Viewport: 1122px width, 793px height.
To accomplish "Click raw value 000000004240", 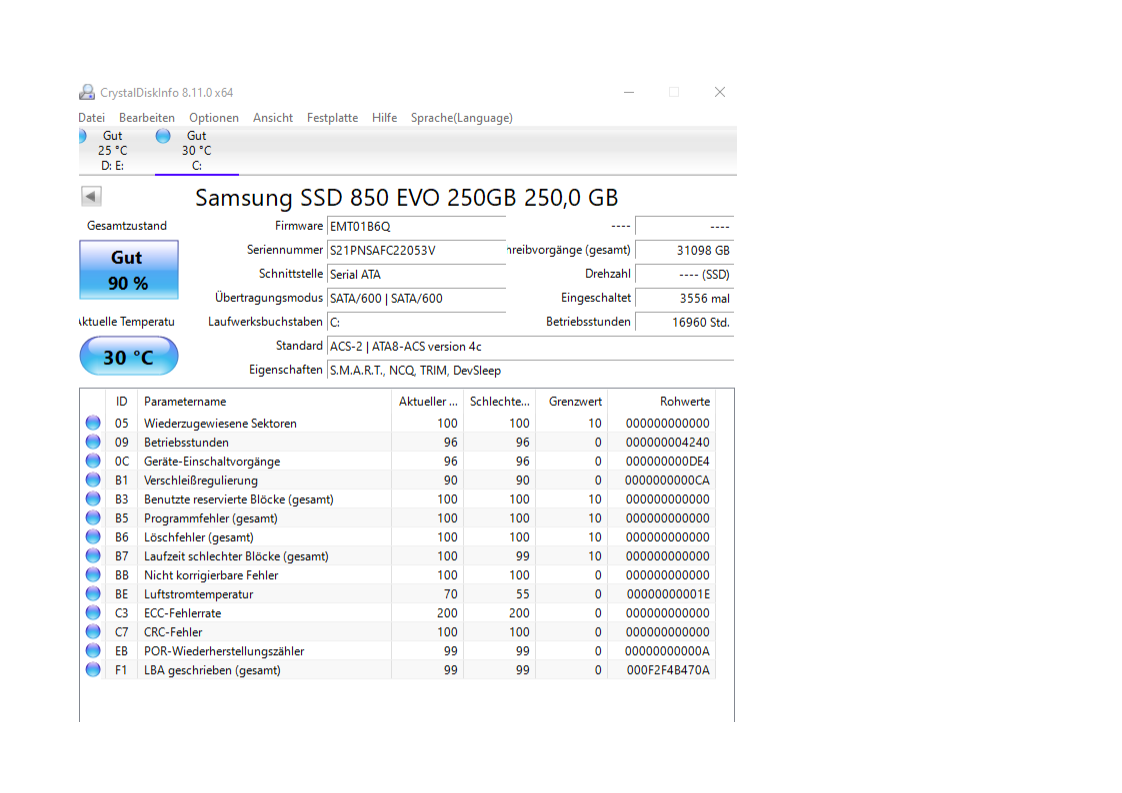I will (x=668, y=442).
